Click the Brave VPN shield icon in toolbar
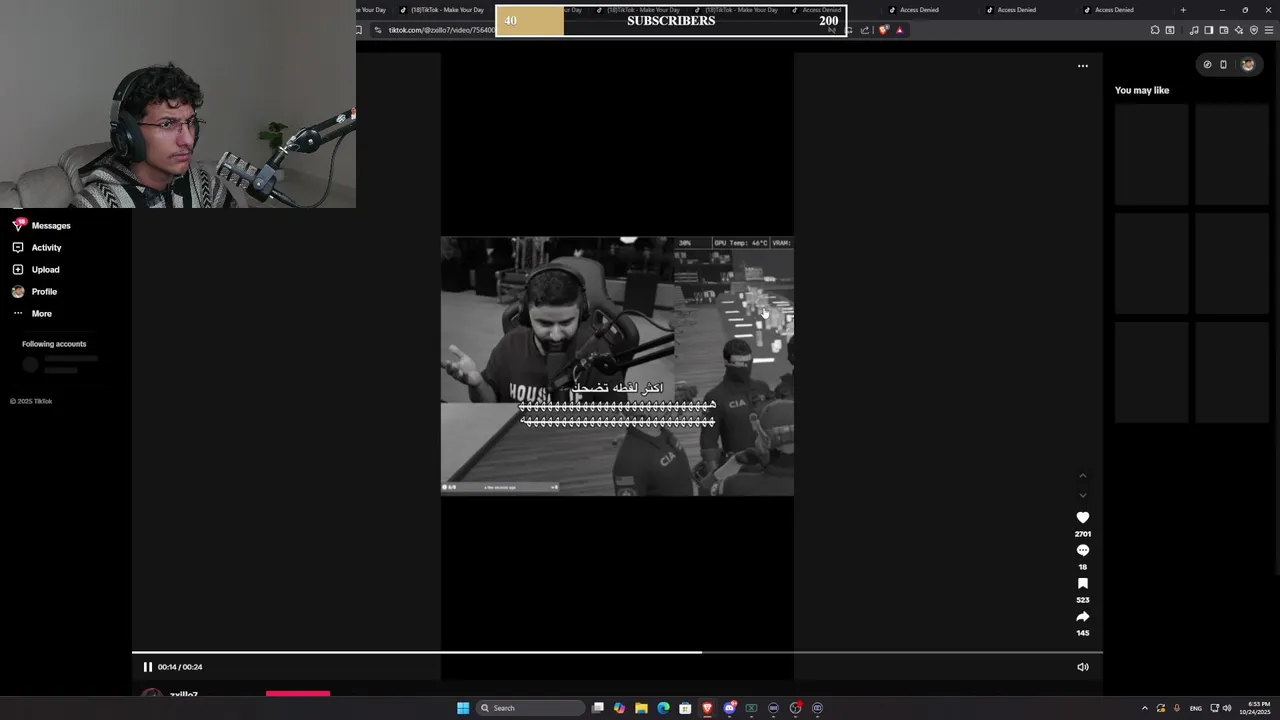 point(1254,30)
